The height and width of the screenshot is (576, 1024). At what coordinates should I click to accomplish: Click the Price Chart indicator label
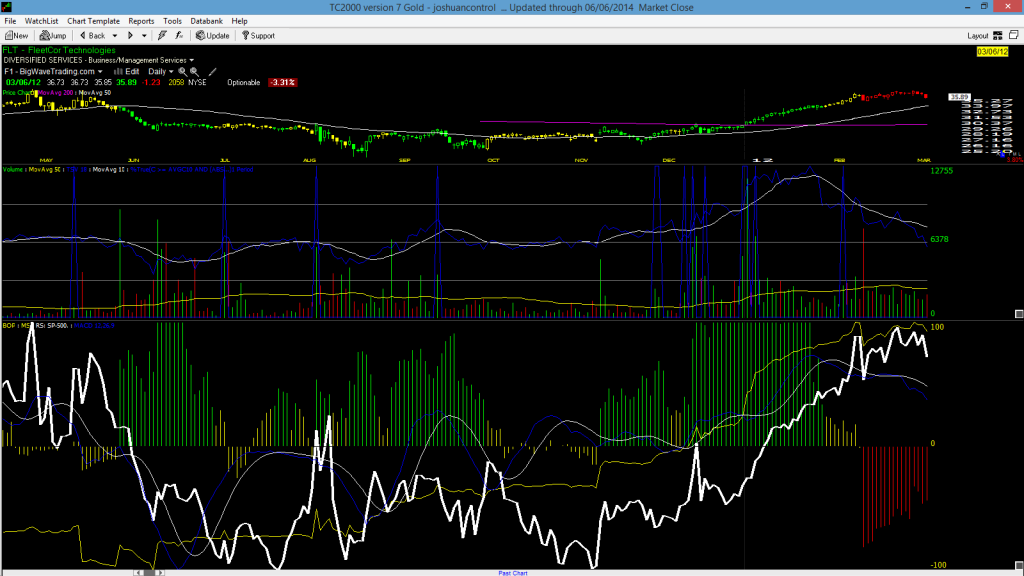coord(17,93)
